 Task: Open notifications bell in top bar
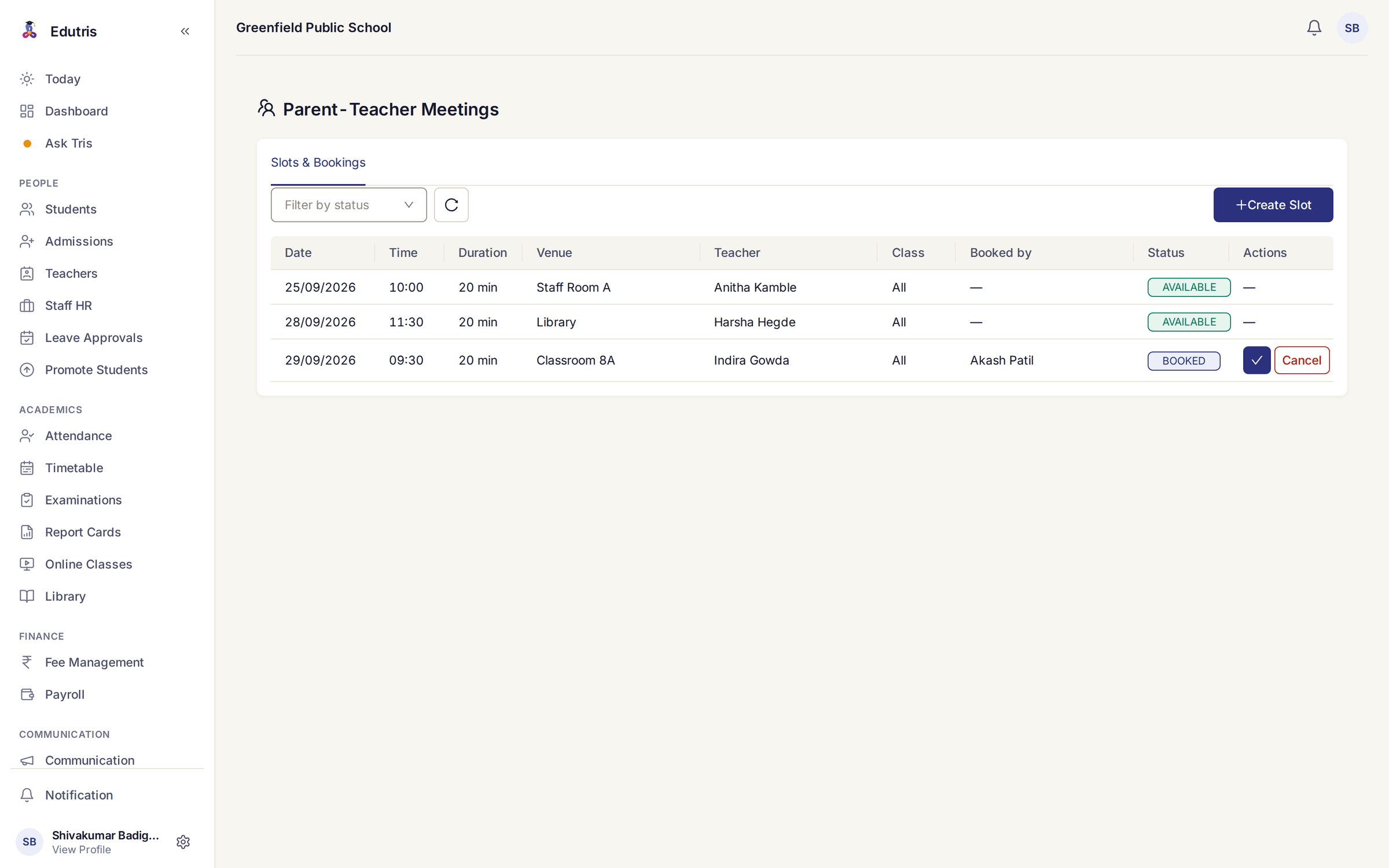1314,28
